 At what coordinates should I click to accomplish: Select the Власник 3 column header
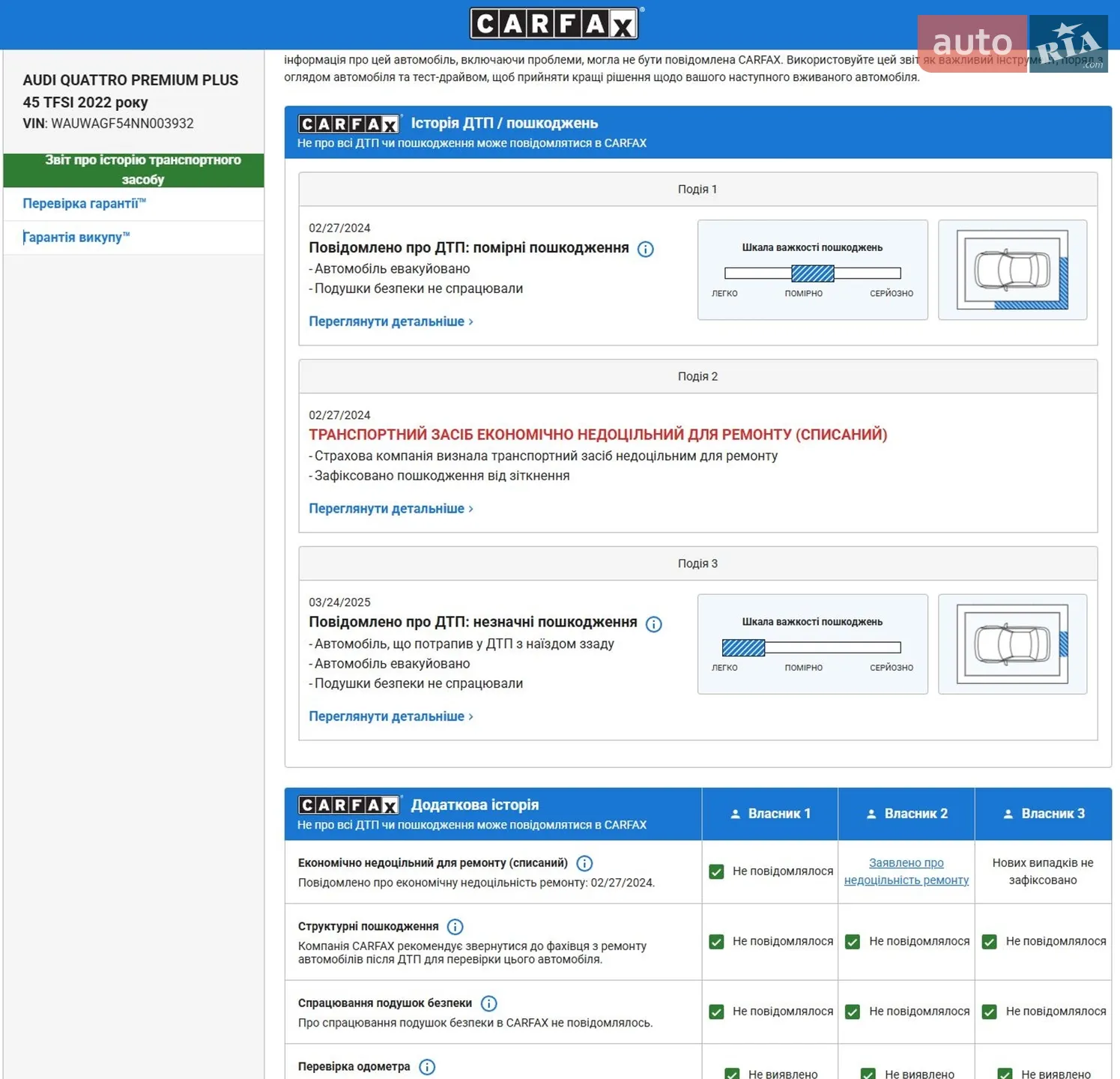(1044, 814)
